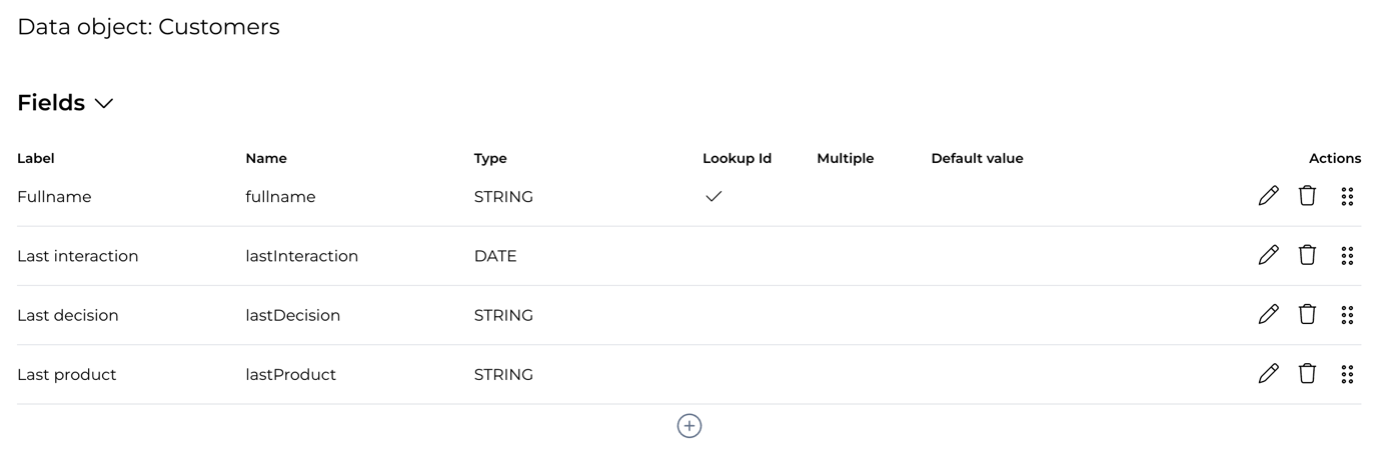1384x458 pixels.
Task: Delete the Last decision field
Action: 1306,315
